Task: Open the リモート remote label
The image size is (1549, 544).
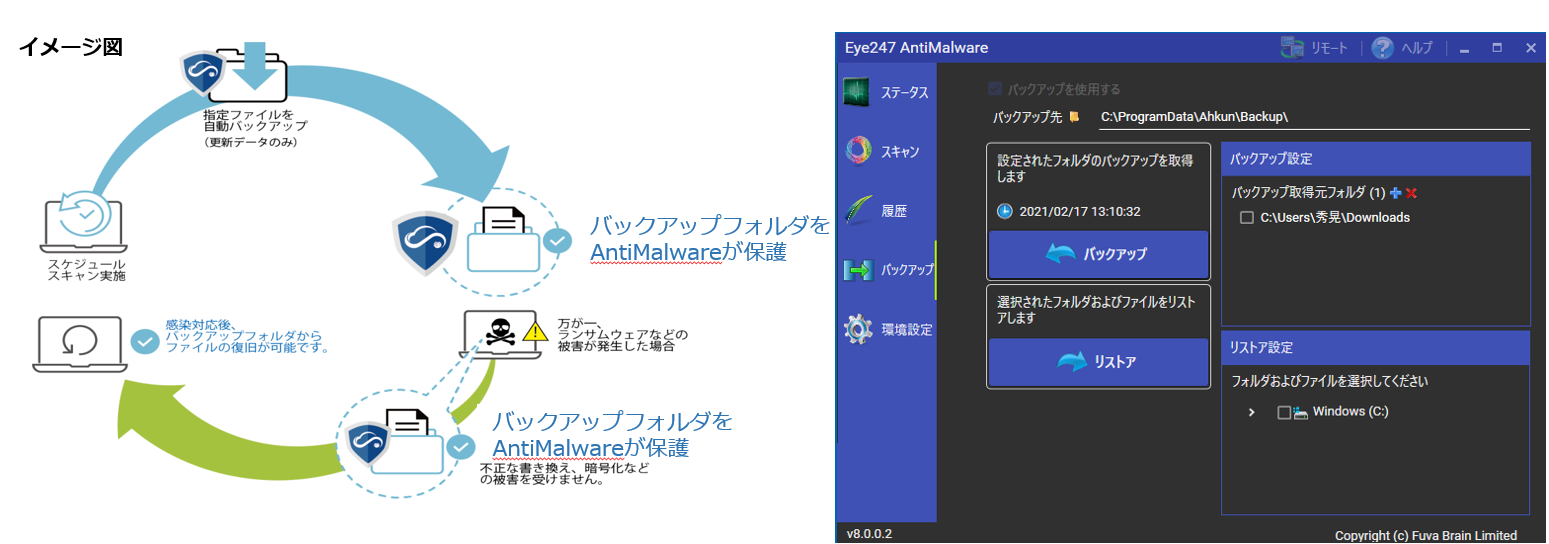Action: coord(1329,48)
